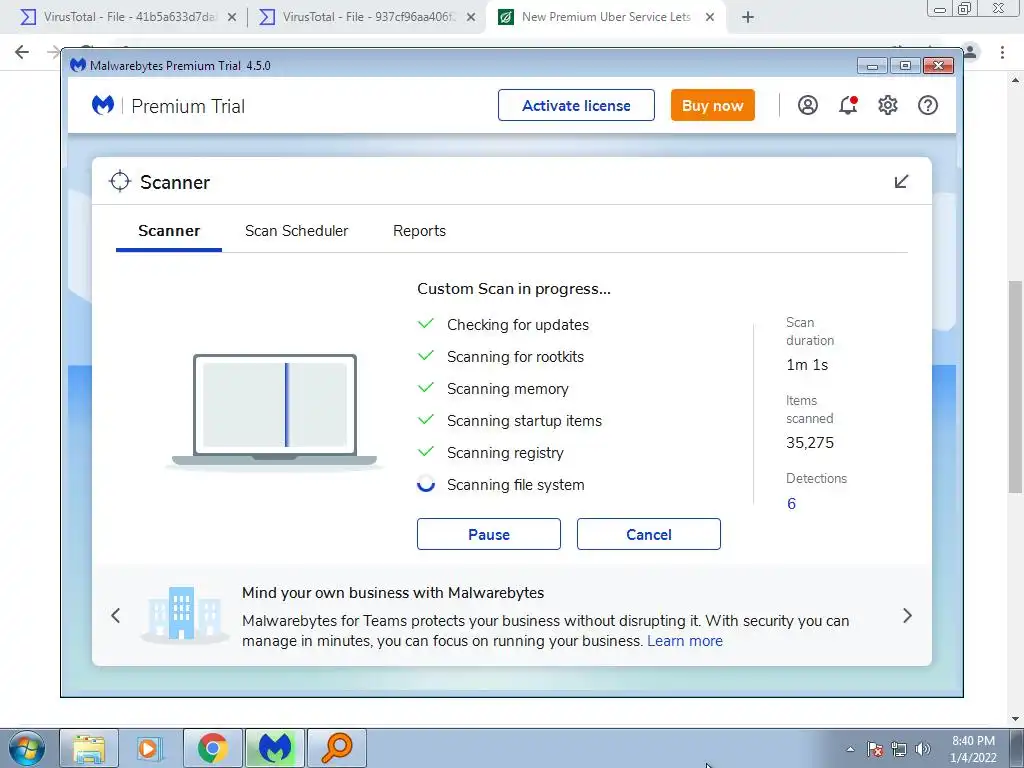Viewport: 1024px width, 768px height.
Task: Click the Buy now button
Action: pos(712,105)
